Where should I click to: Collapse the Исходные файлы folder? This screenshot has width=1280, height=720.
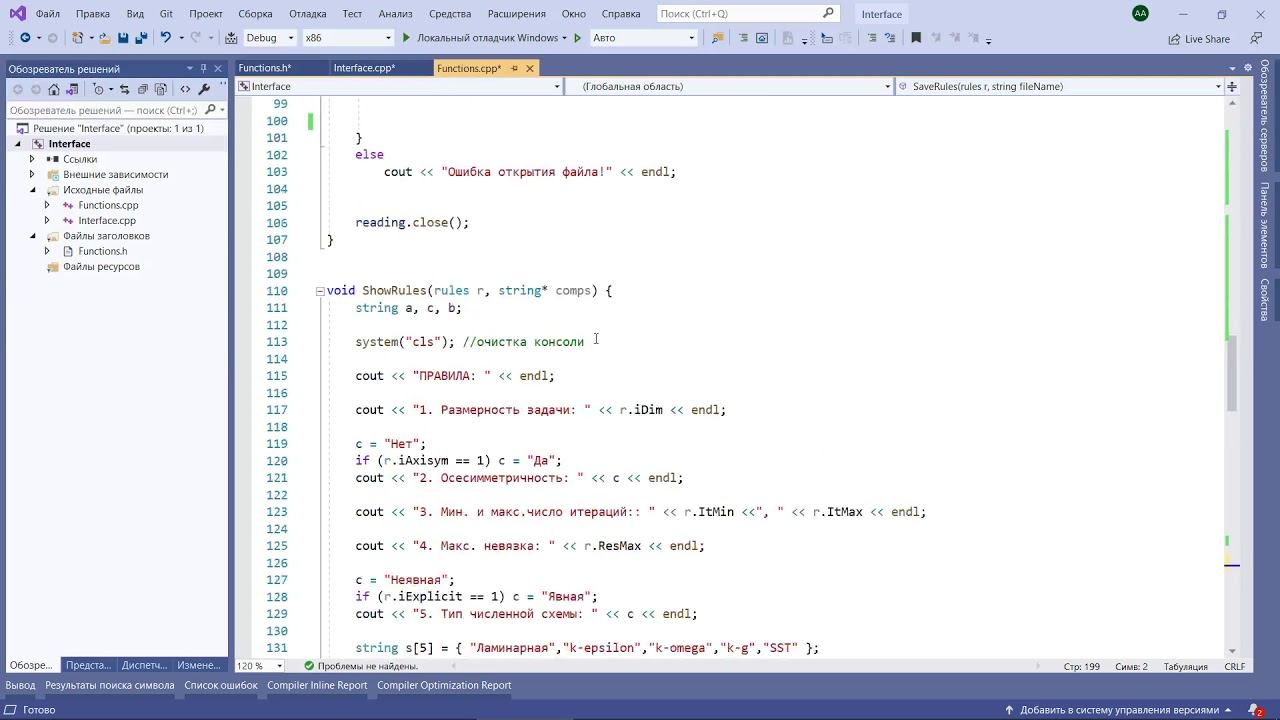[32, 190]
